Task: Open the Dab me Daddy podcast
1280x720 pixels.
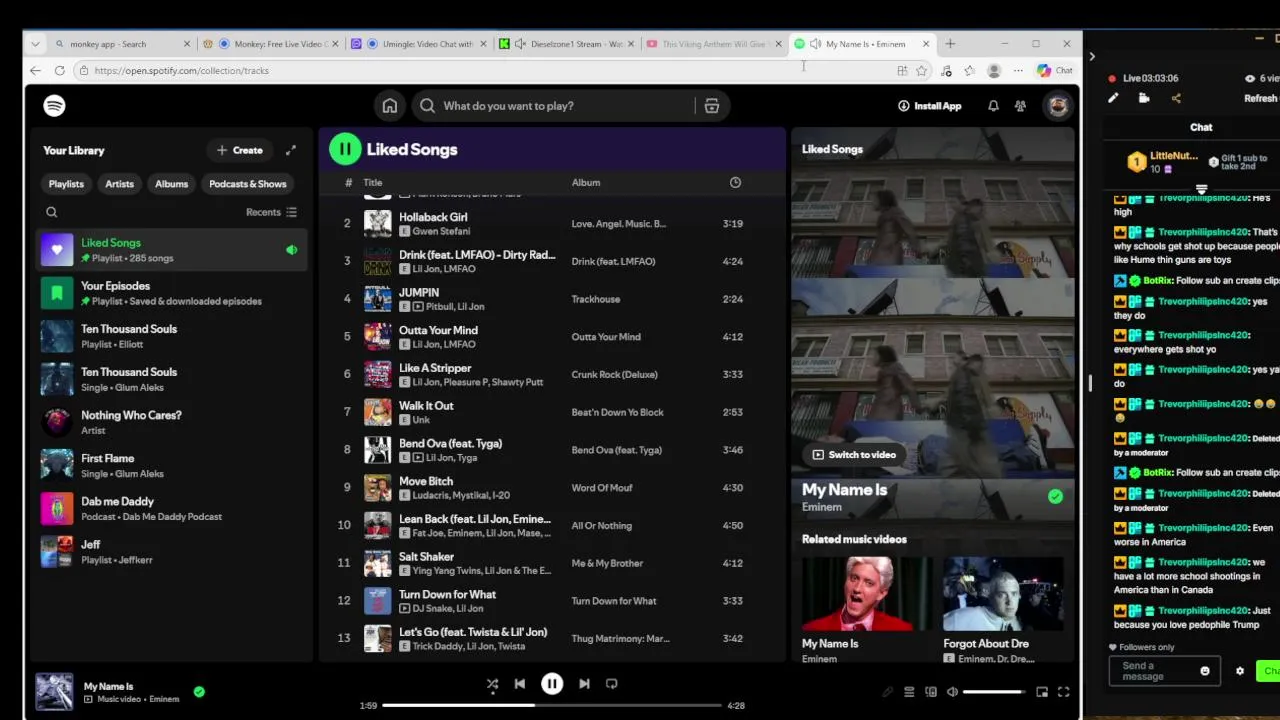Action: tap(172, 508)
